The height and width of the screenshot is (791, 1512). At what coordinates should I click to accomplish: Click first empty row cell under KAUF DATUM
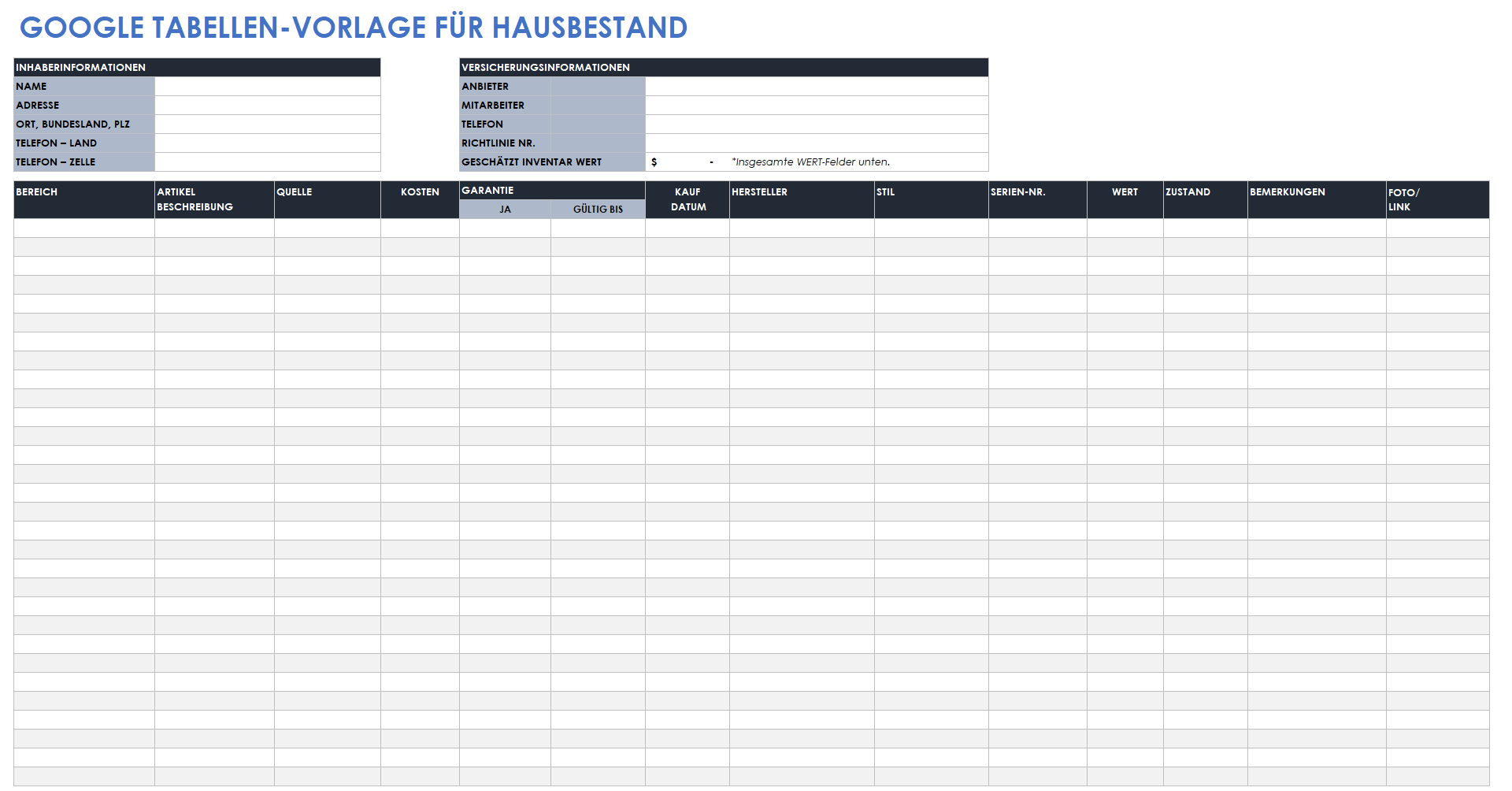point(687,228)
